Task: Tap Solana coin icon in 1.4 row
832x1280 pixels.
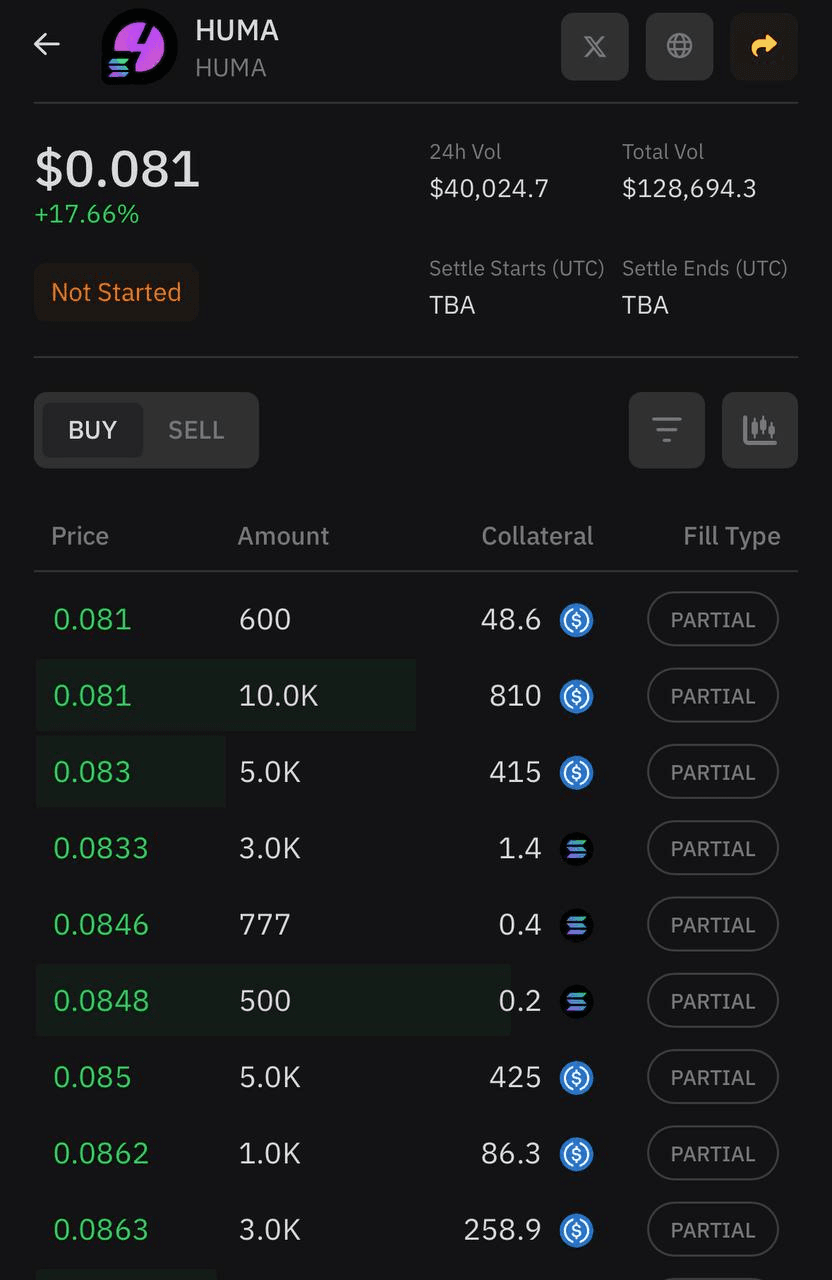Action: click(576, 849)
